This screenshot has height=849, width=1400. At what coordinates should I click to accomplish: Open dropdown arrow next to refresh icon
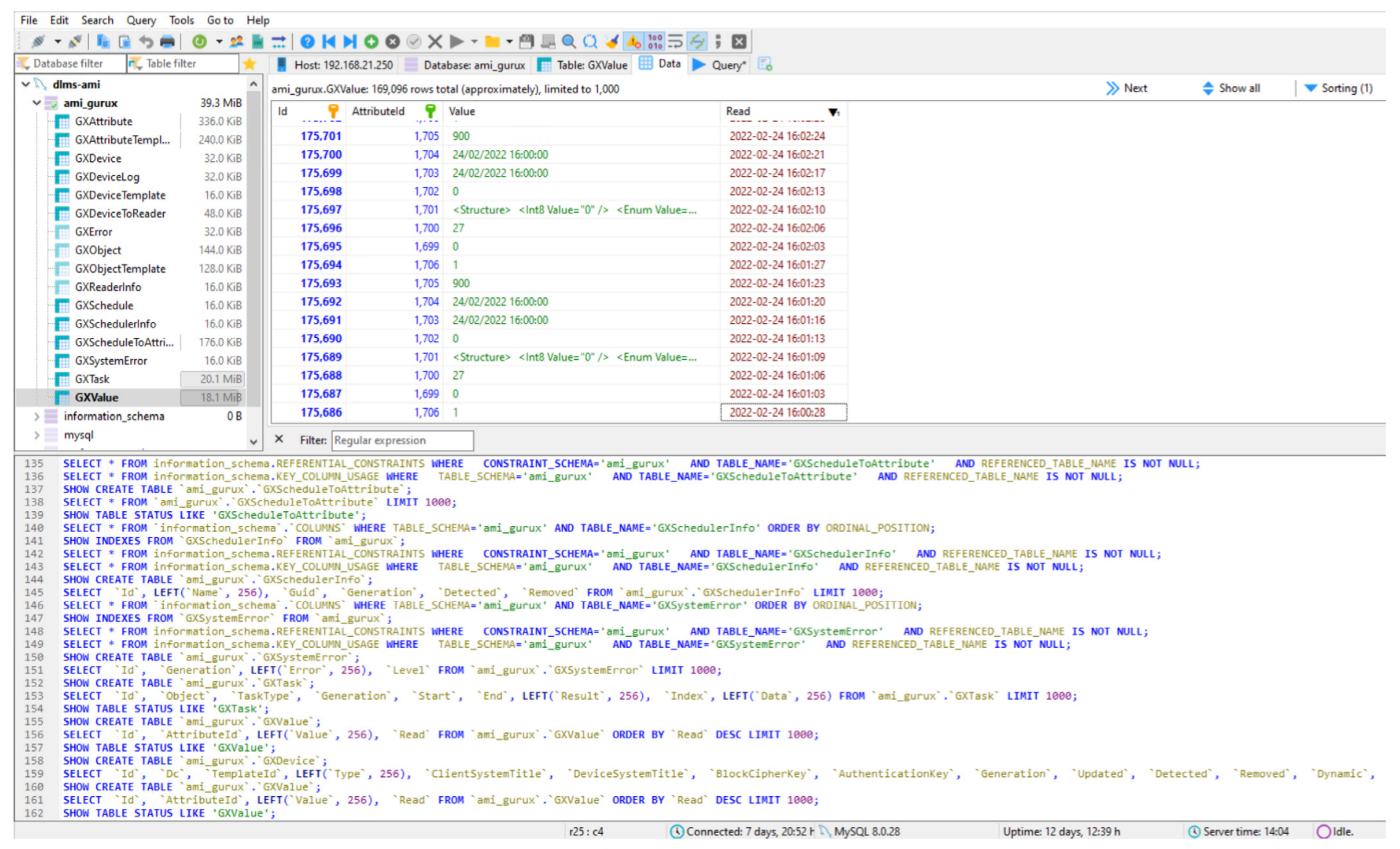(219, 42)
